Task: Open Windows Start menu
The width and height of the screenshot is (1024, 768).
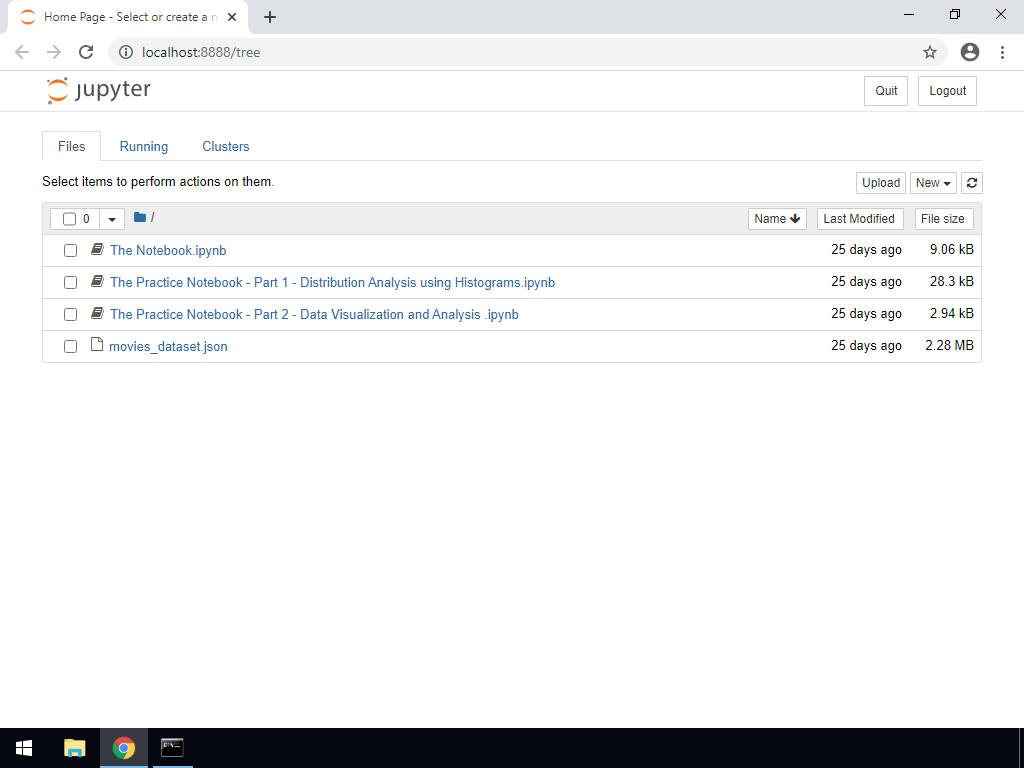Action: [x=24, y=748]
